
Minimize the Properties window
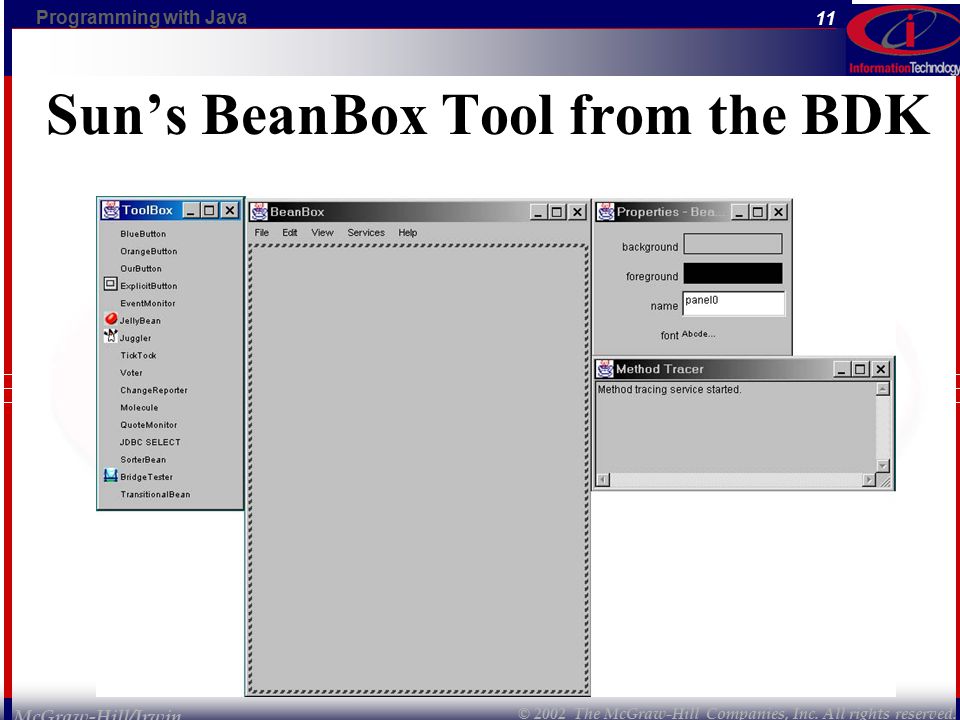tap(740, 212)
